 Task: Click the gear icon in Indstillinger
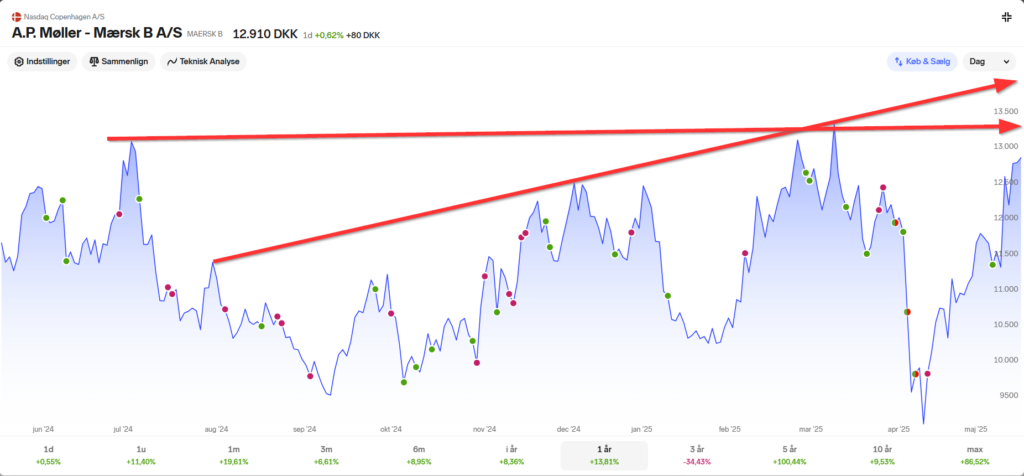coord(18,62)
